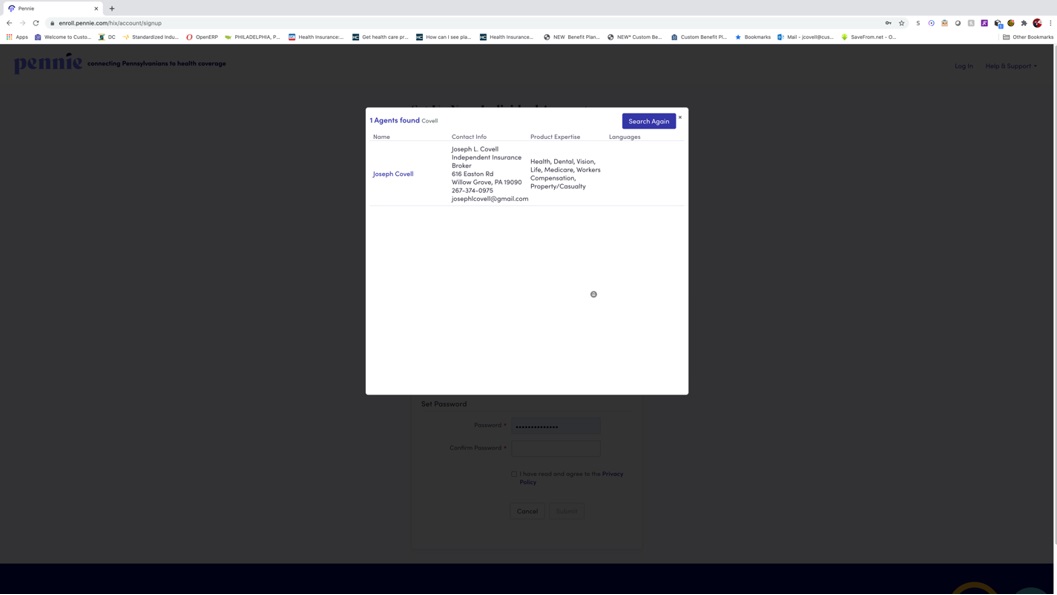
Task: Open the Bookmarks star bookmark
Action: coord(752,37)
